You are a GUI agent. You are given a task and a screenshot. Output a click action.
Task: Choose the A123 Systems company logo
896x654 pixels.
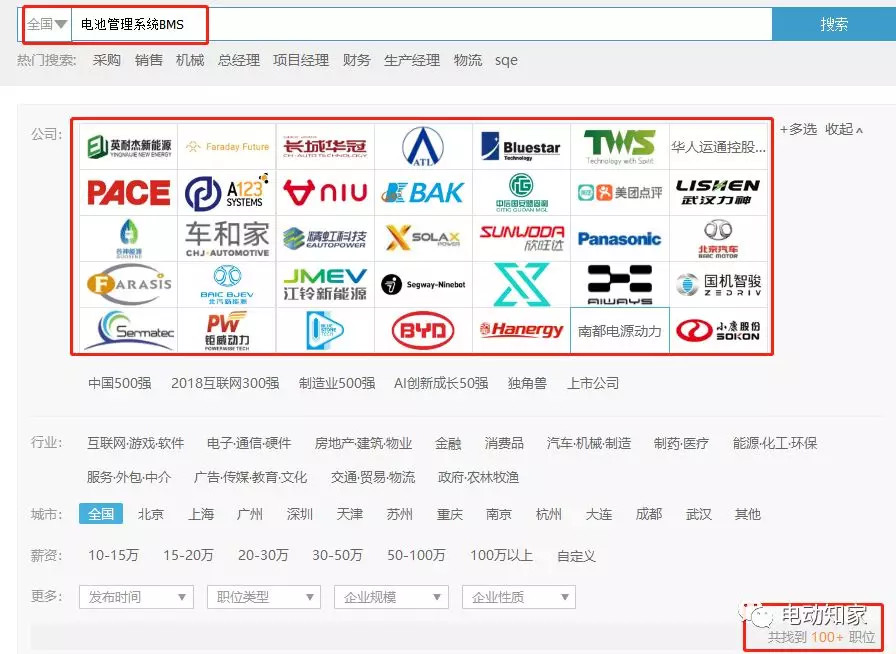click(227, 193)
